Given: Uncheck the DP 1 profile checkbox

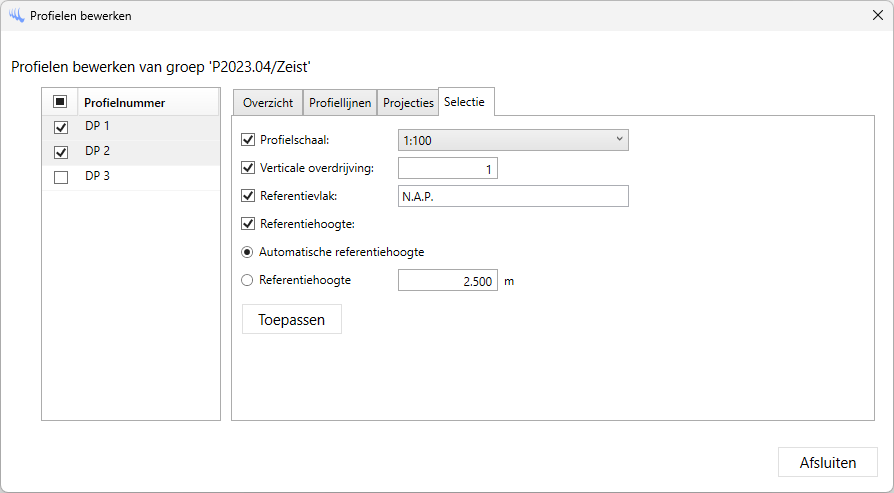Looking at the screenshot, I should (x=60, y=127).
